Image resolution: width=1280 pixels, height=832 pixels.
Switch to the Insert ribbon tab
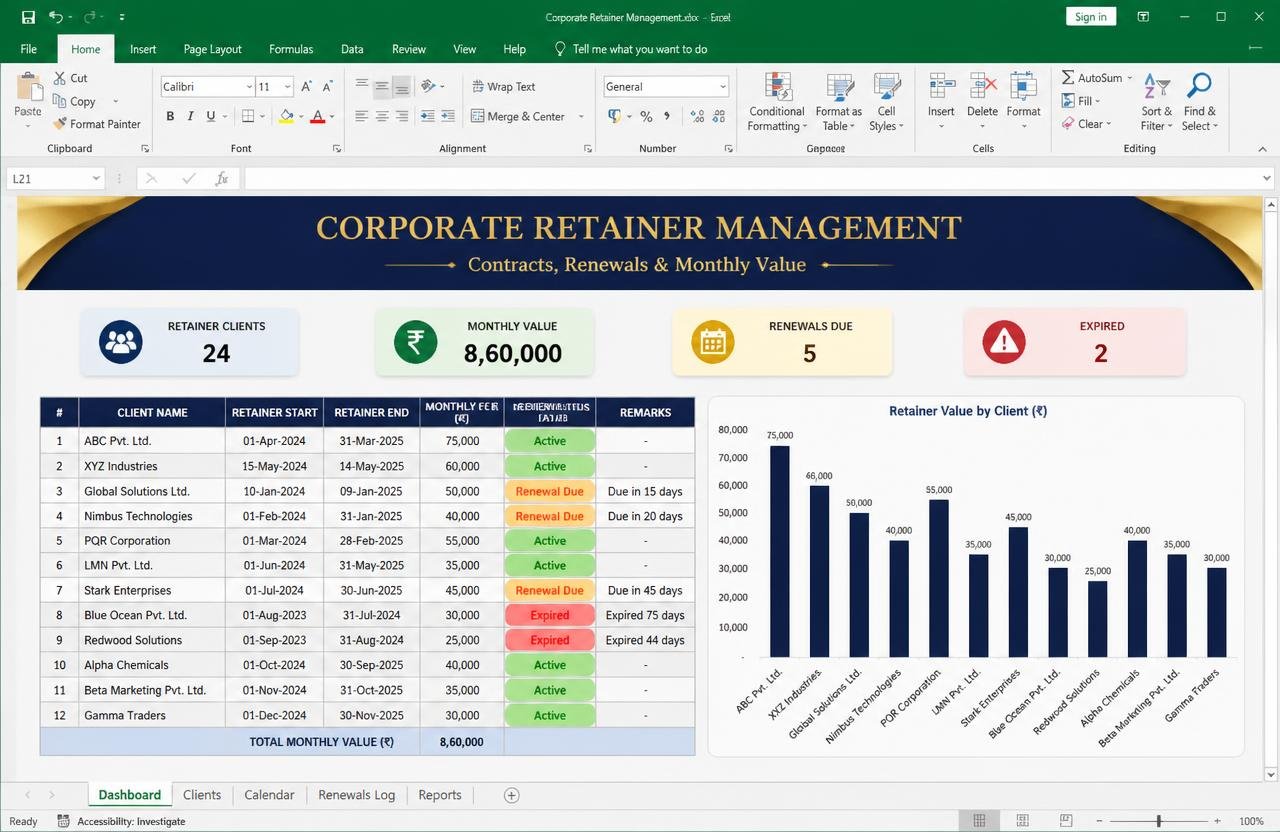[x=143, y=49]
